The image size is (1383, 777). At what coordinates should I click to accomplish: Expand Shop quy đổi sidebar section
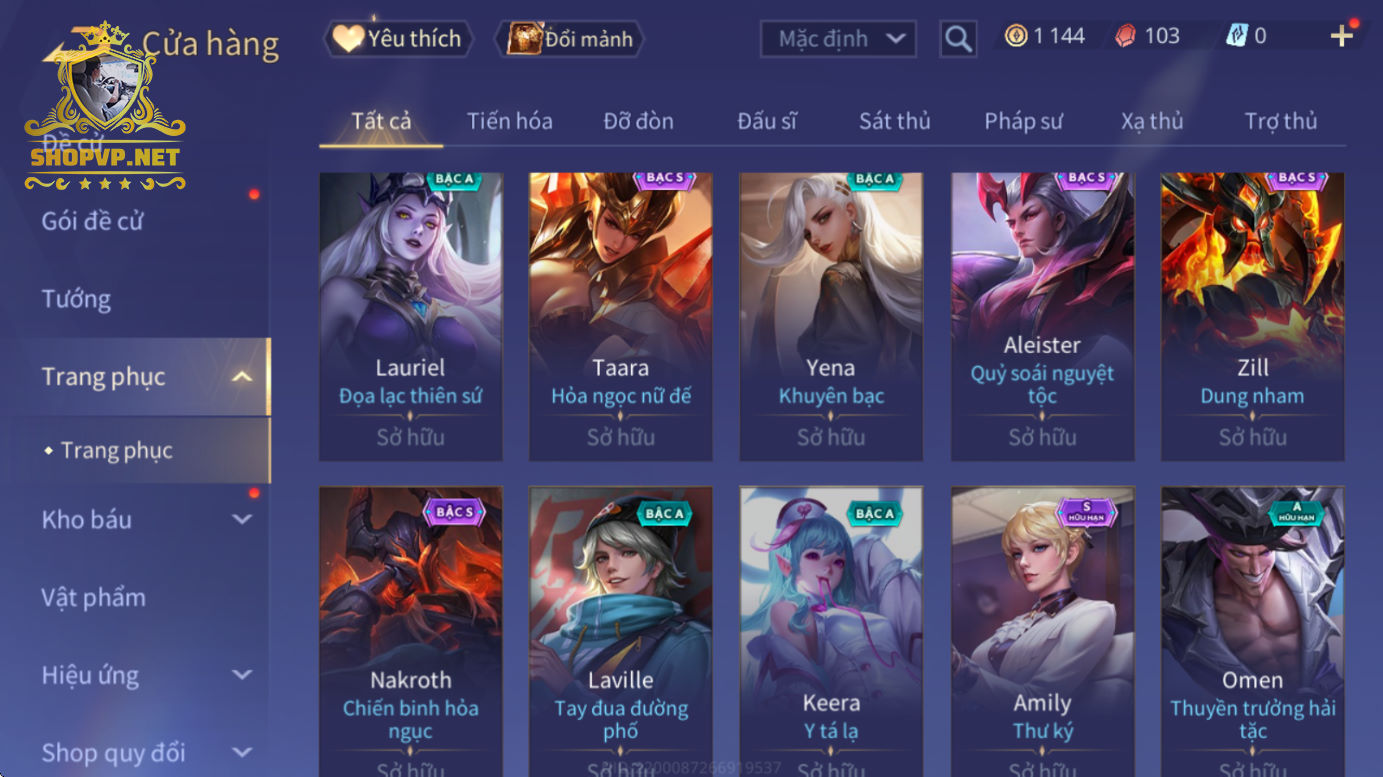coord(241,752)
